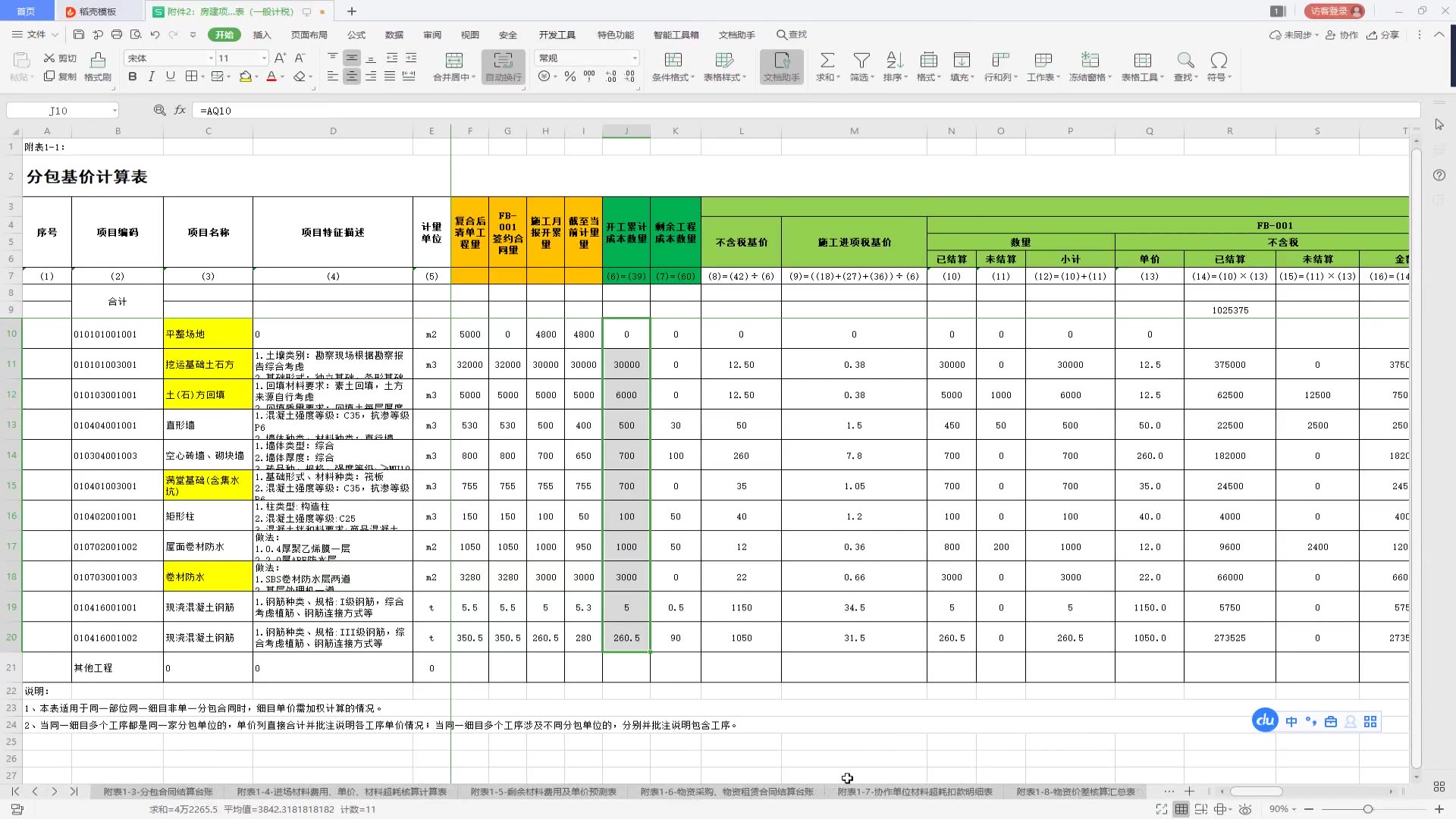1456x819 pixels.
Task: Click the thousands separator icon
Action: [589, 77]
